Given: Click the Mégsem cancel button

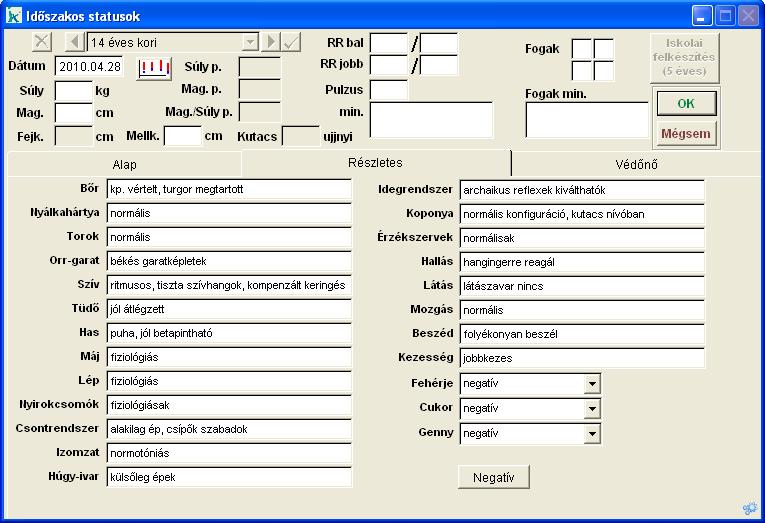Looking at the screenshot, I should point(685,133).
